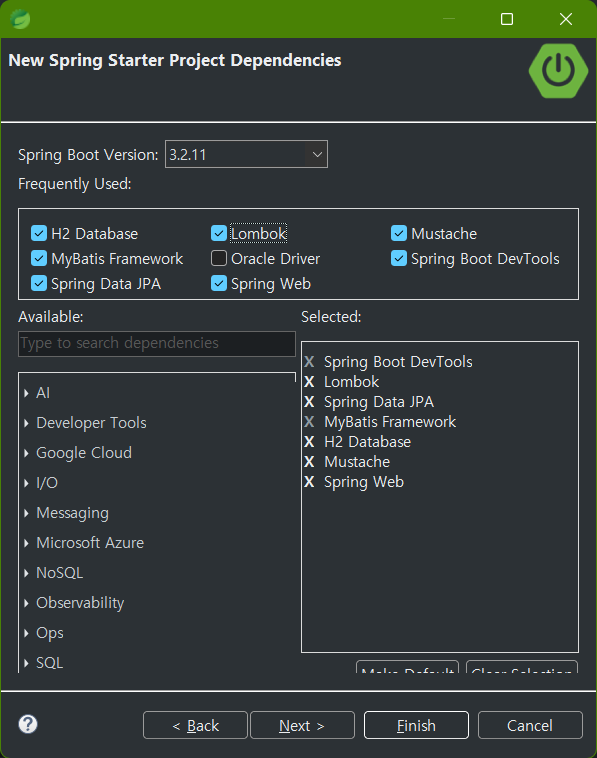
Task: Select 'Lombok' in the Selected list
Action: (x=351, y=382)
